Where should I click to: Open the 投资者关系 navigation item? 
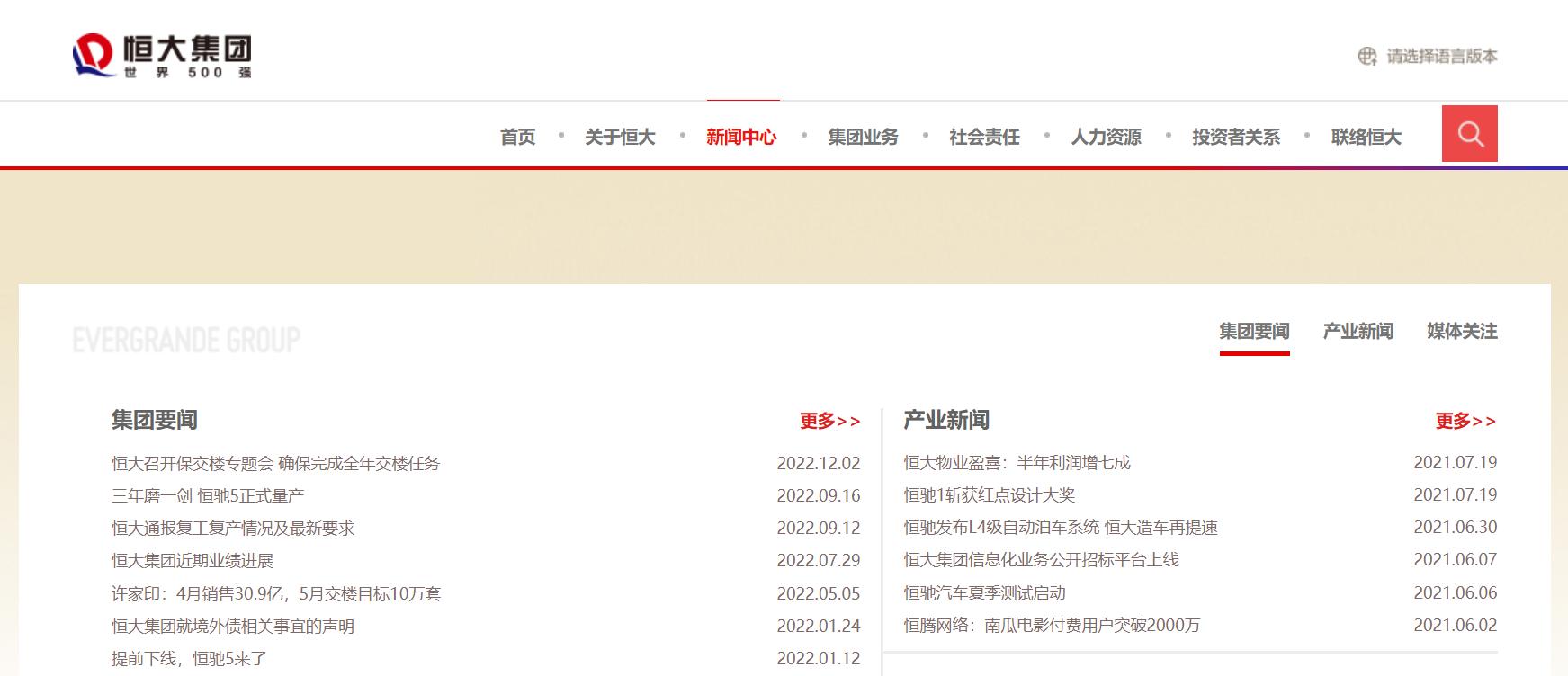pyautogui.click(x=1235, y=138)
